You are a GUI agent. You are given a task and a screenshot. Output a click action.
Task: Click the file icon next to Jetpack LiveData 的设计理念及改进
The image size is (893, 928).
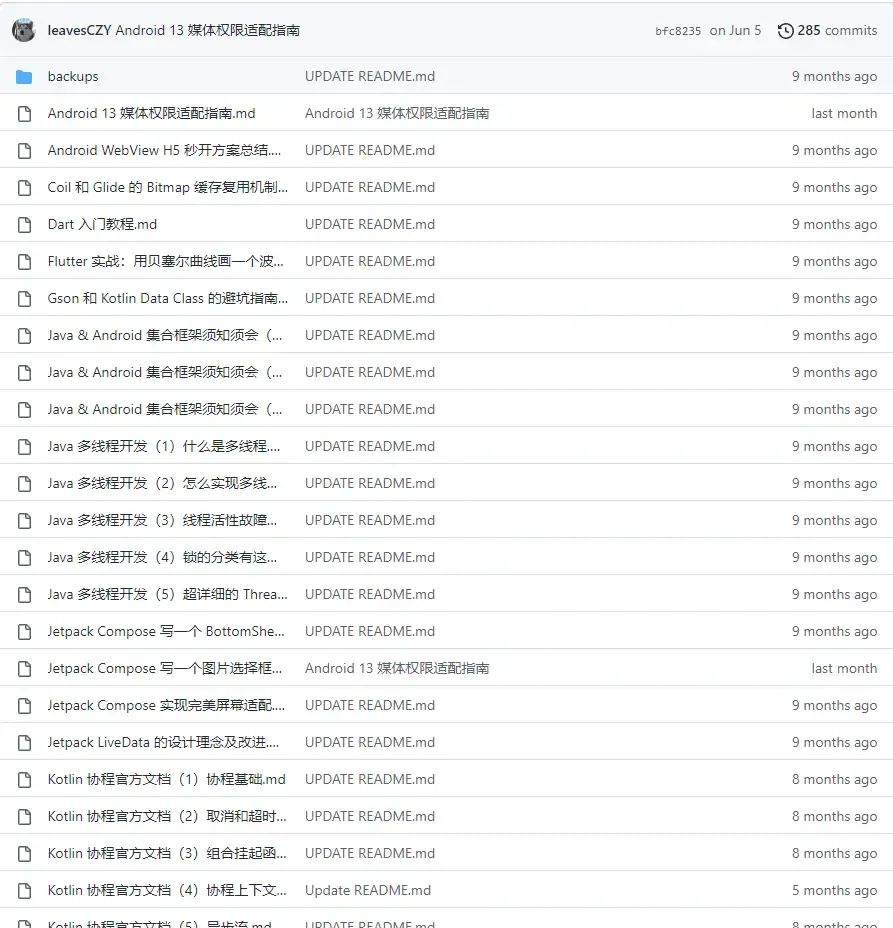[x=24, y=742]
